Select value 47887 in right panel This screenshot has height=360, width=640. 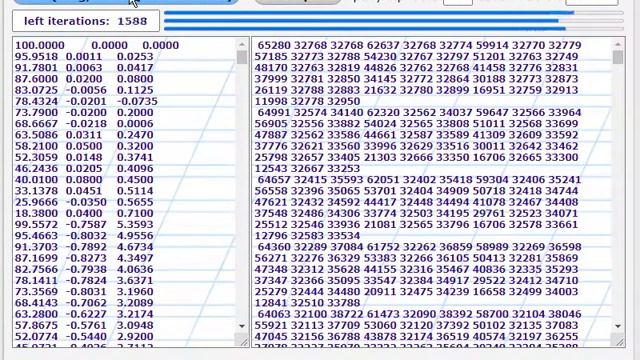point(271,135)
